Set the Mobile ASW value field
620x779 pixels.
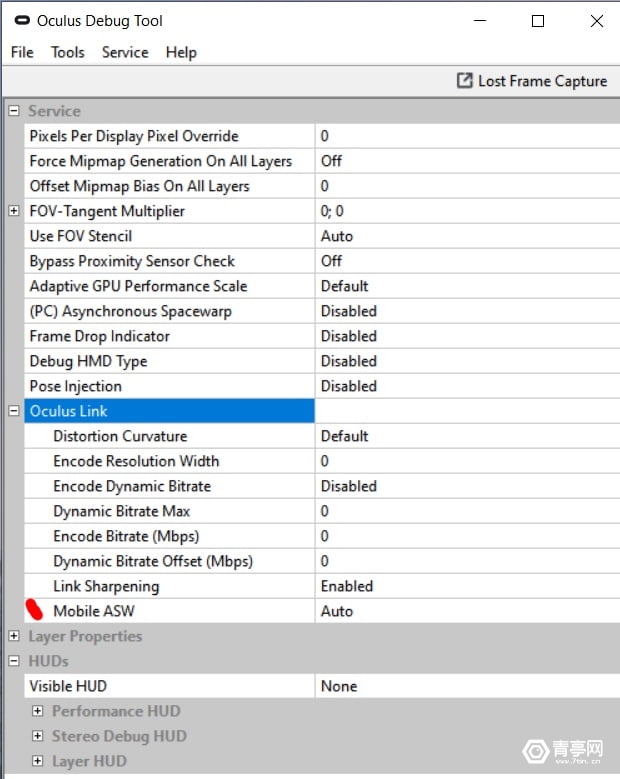tap(466, 611)
